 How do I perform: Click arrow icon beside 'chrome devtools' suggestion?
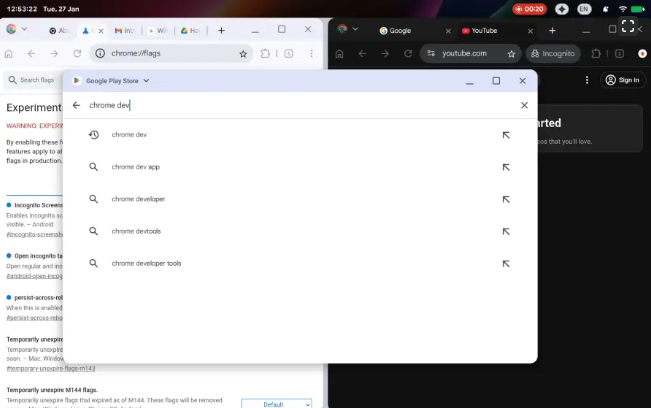point(506,231)
